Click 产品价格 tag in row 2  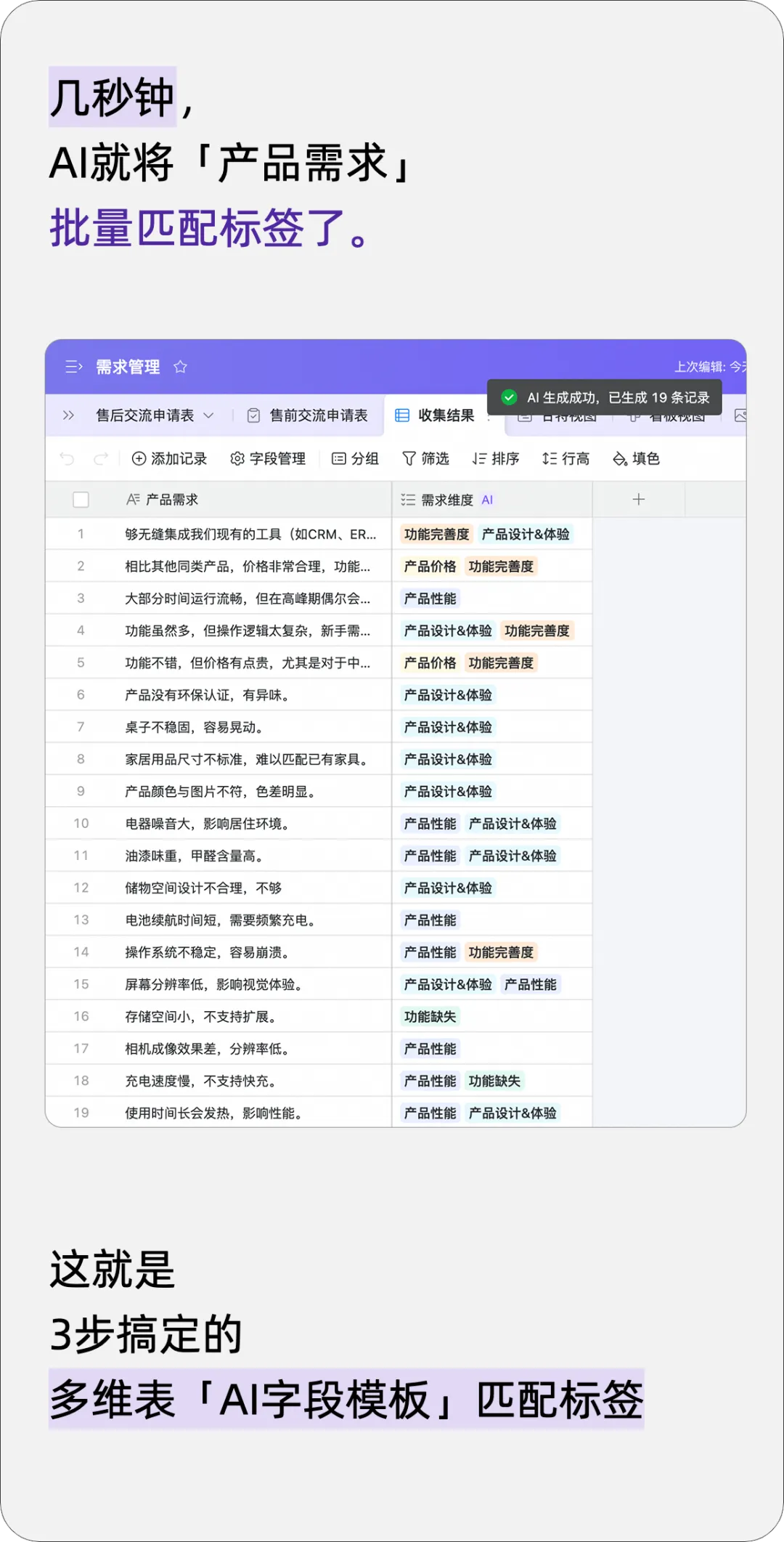430,567
